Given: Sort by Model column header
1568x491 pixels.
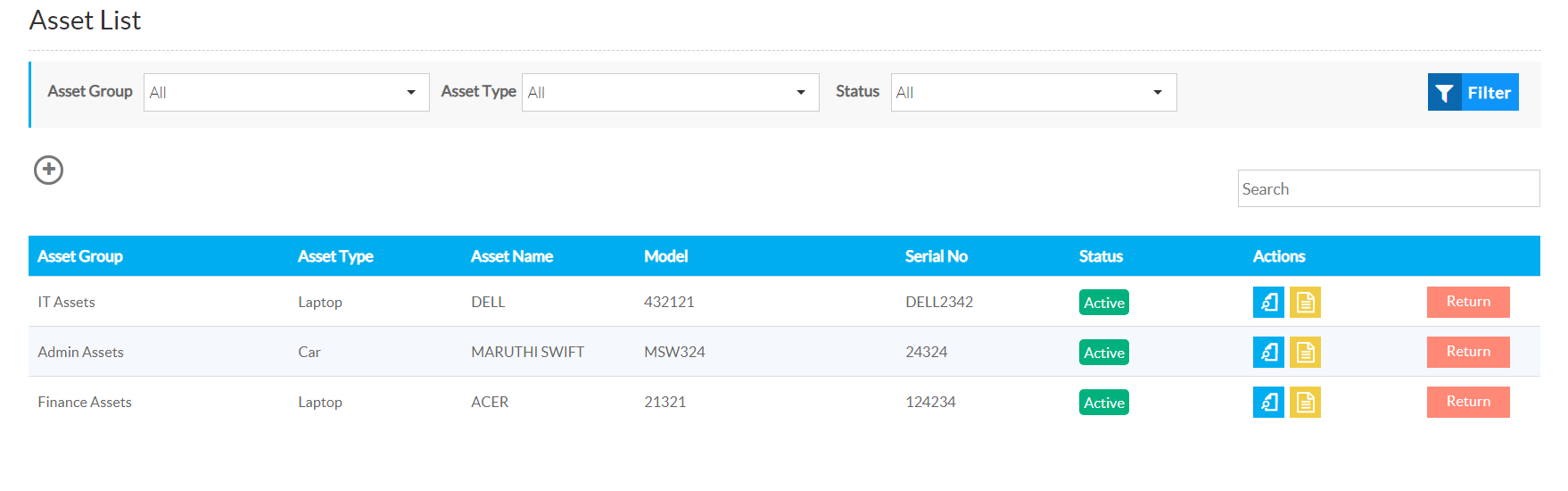Looking at the screenshot, I should pyautogui.click(x=666, y=256).
